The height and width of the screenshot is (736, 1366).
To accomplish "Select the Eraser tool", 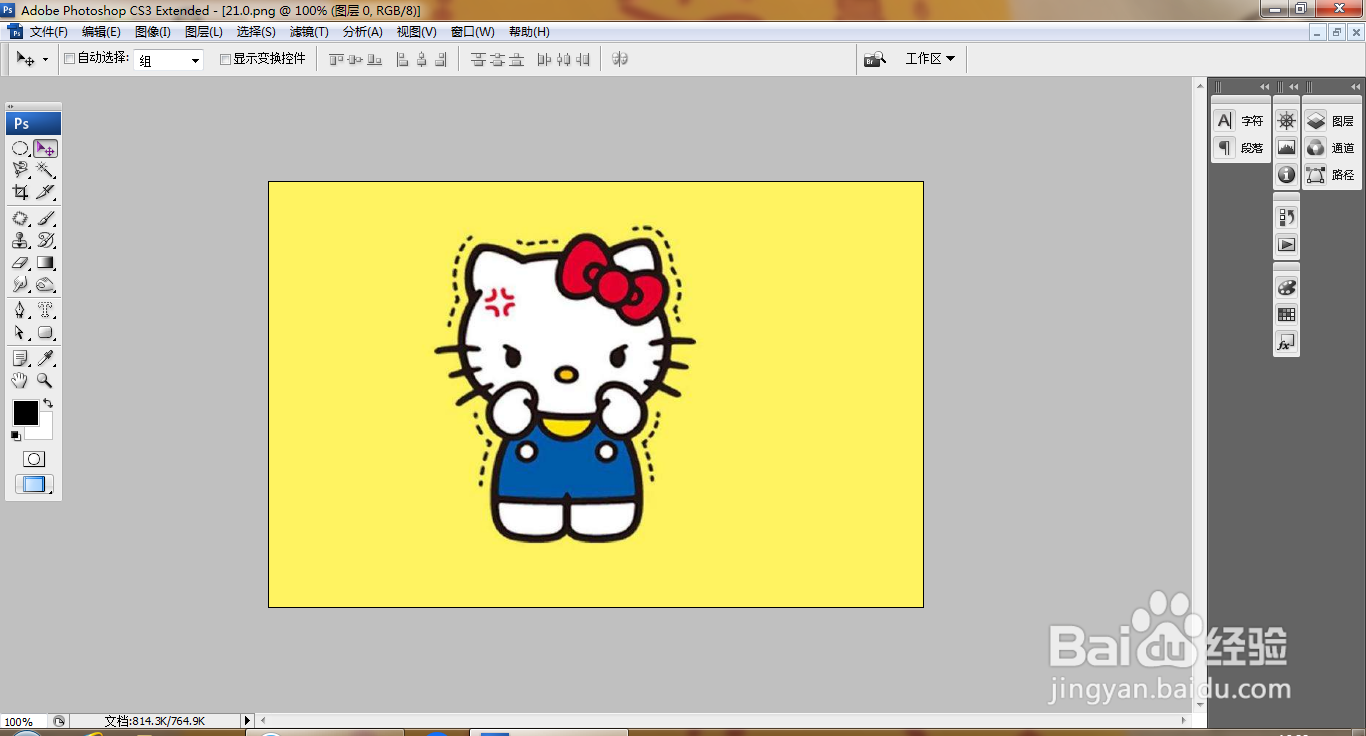I will pyautogui.click(x=20, y=262).
